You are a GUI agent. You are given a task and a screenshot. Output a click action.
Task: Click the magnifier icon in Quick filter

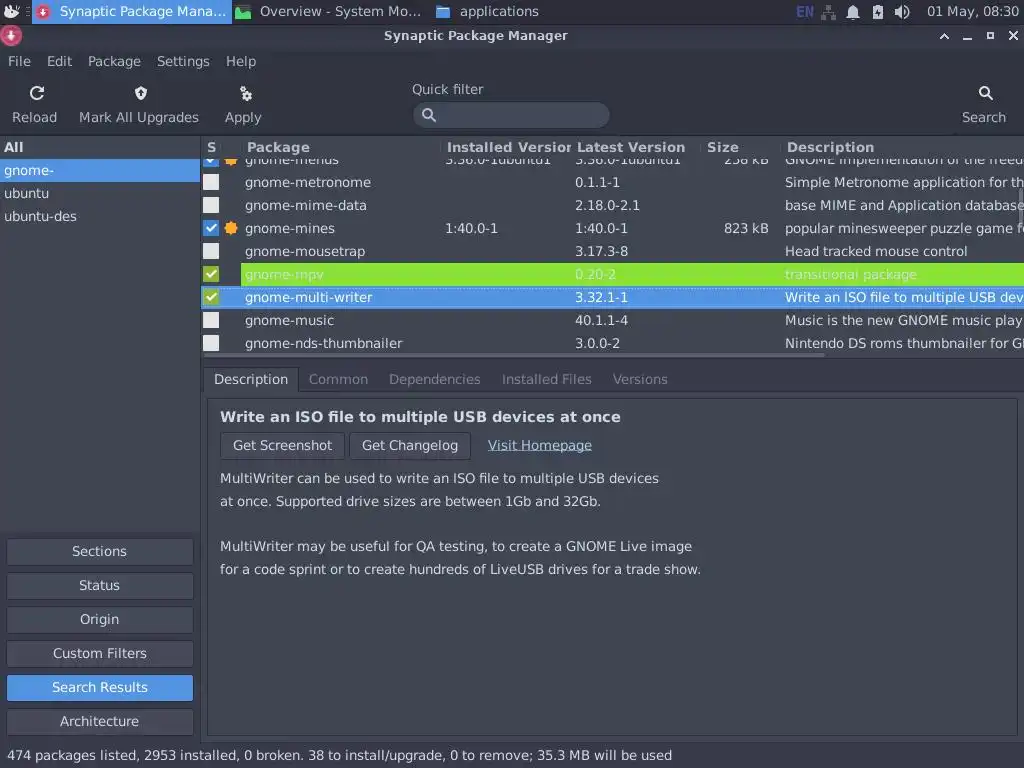428,115
